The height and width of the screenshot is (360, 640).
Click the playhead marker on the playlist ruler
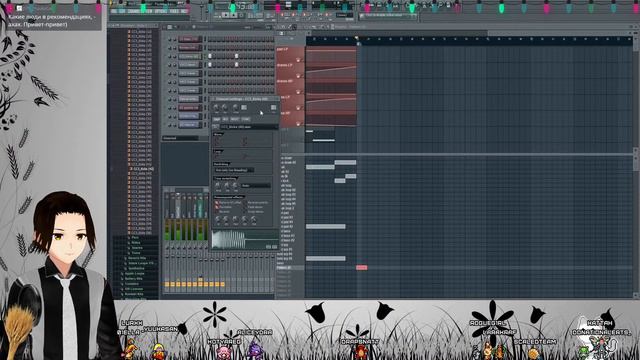pos(357,38)
